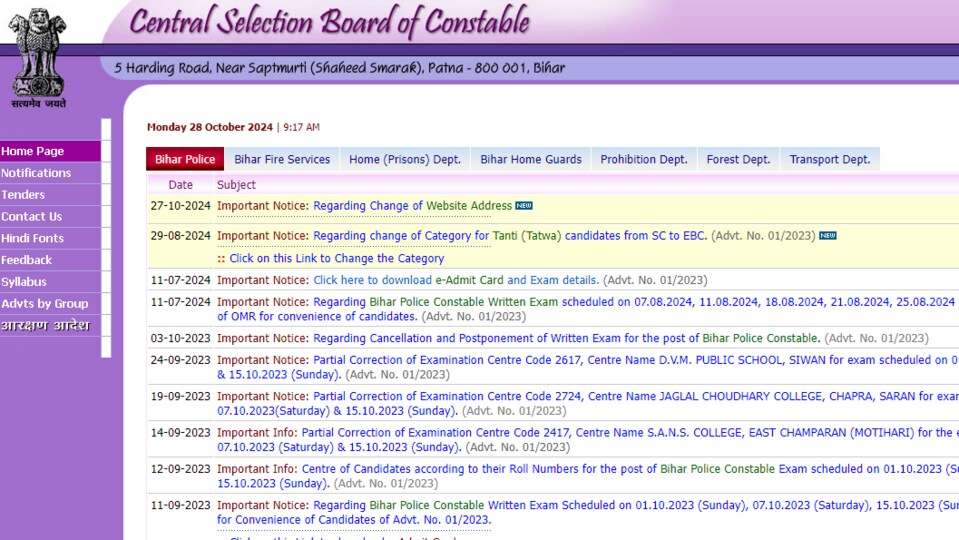Click the 5 Harding Road address text

(339, 68)
